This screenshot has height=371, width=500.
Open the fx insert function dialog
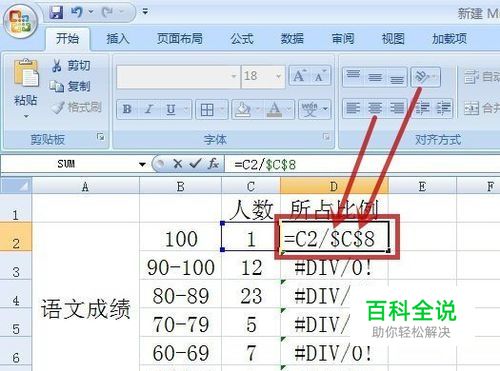[x=213, y=164]
